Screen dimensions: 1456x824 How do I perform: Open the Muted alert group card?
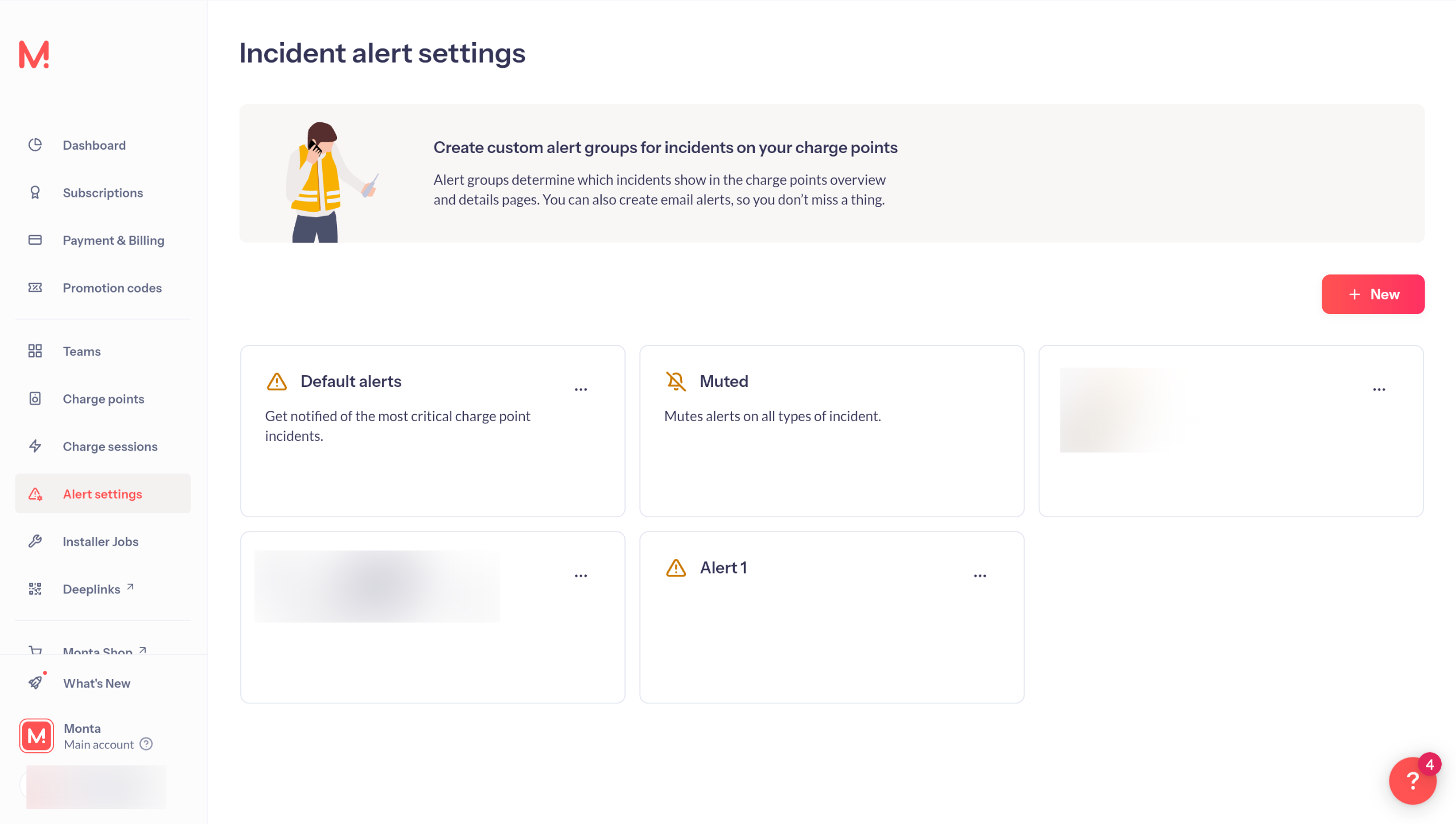832,431
